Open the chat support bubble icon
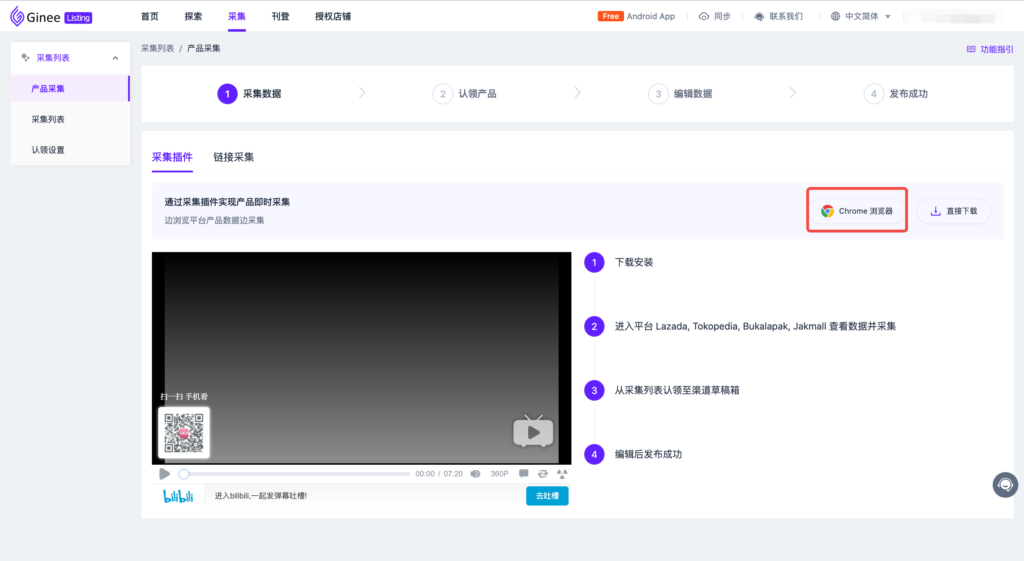 pyautogui.click(x=1005, y=485)
